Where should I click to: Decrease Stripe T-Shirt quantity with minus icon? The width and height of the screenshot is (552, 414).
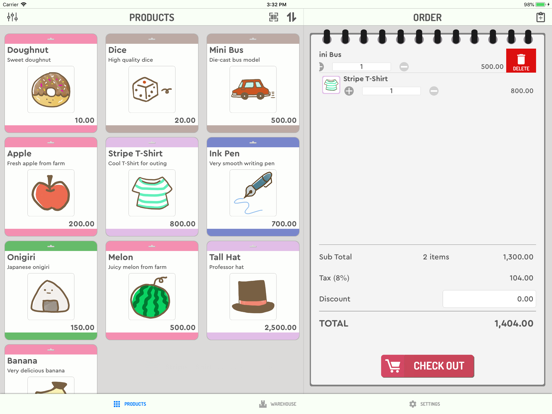pos(434,91)
